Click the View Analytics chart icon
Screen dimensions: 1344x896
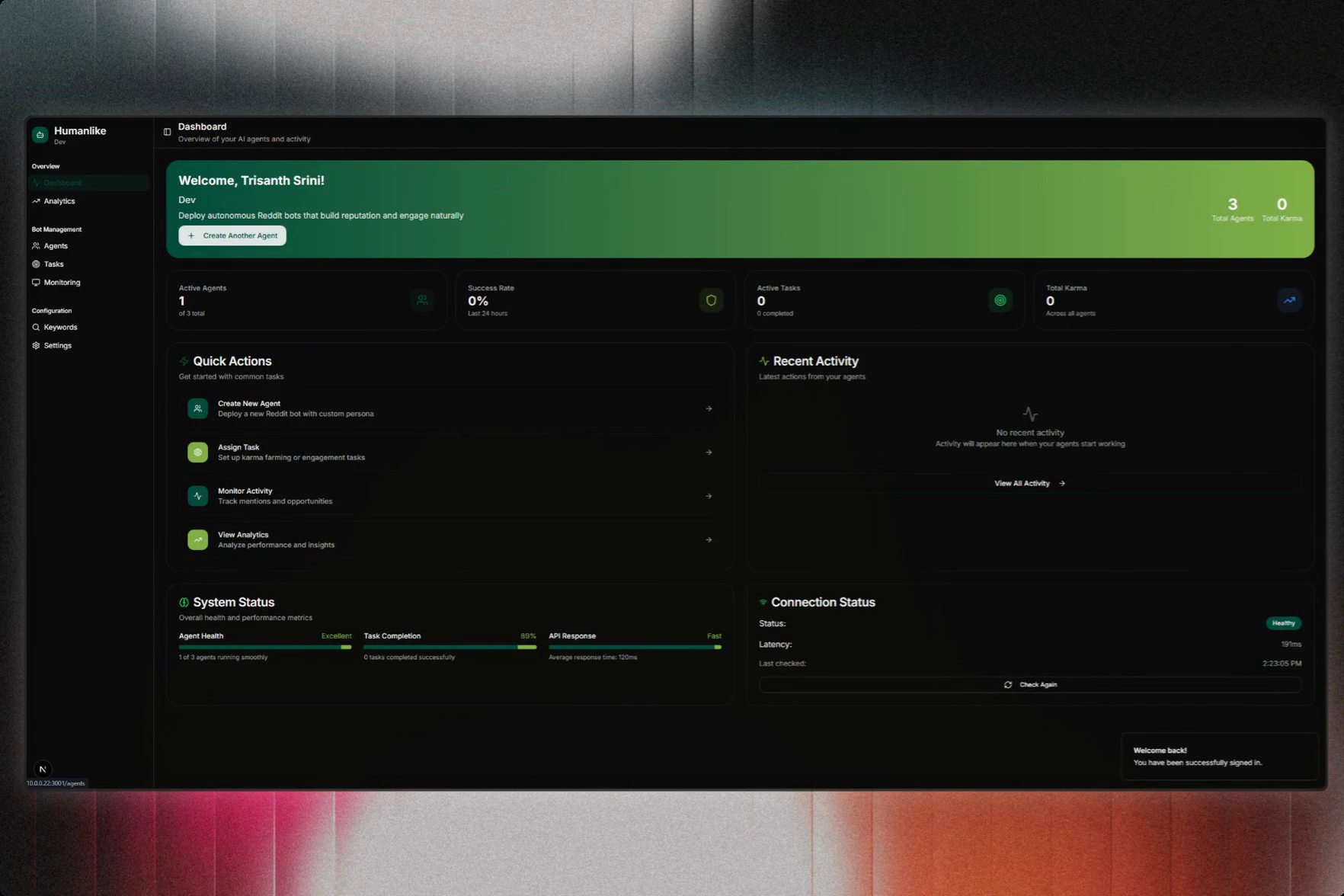tap(197, 539)
